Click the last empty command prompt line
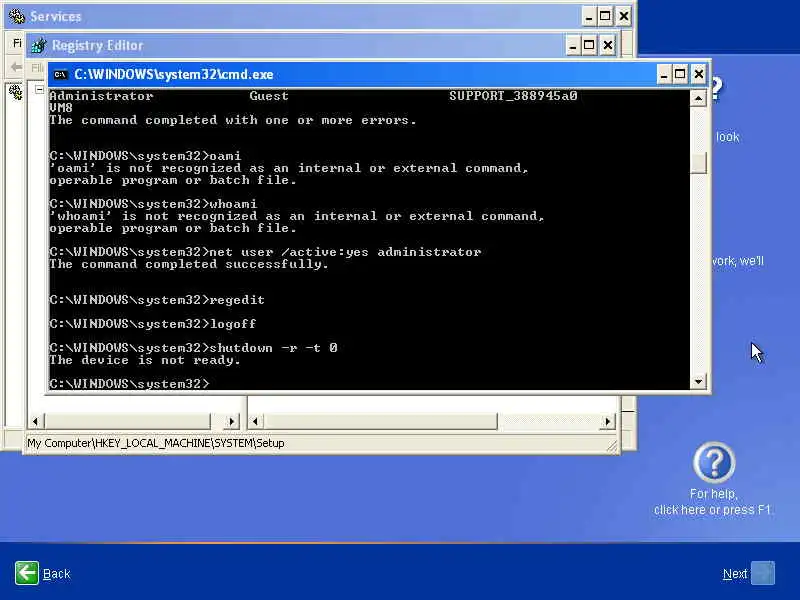 coord(130,384)
